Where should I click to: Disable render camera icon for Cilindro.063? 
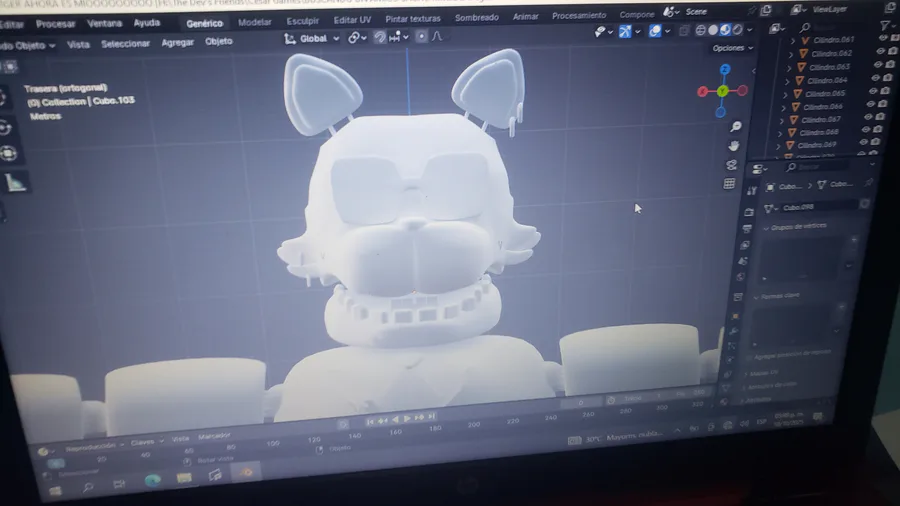pos(890,64)
